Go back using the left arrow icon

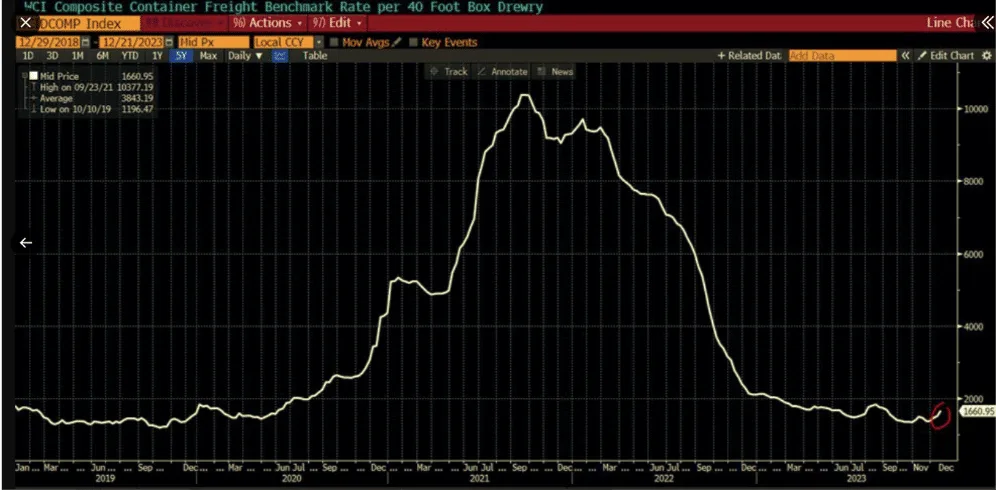coord(25,243)
